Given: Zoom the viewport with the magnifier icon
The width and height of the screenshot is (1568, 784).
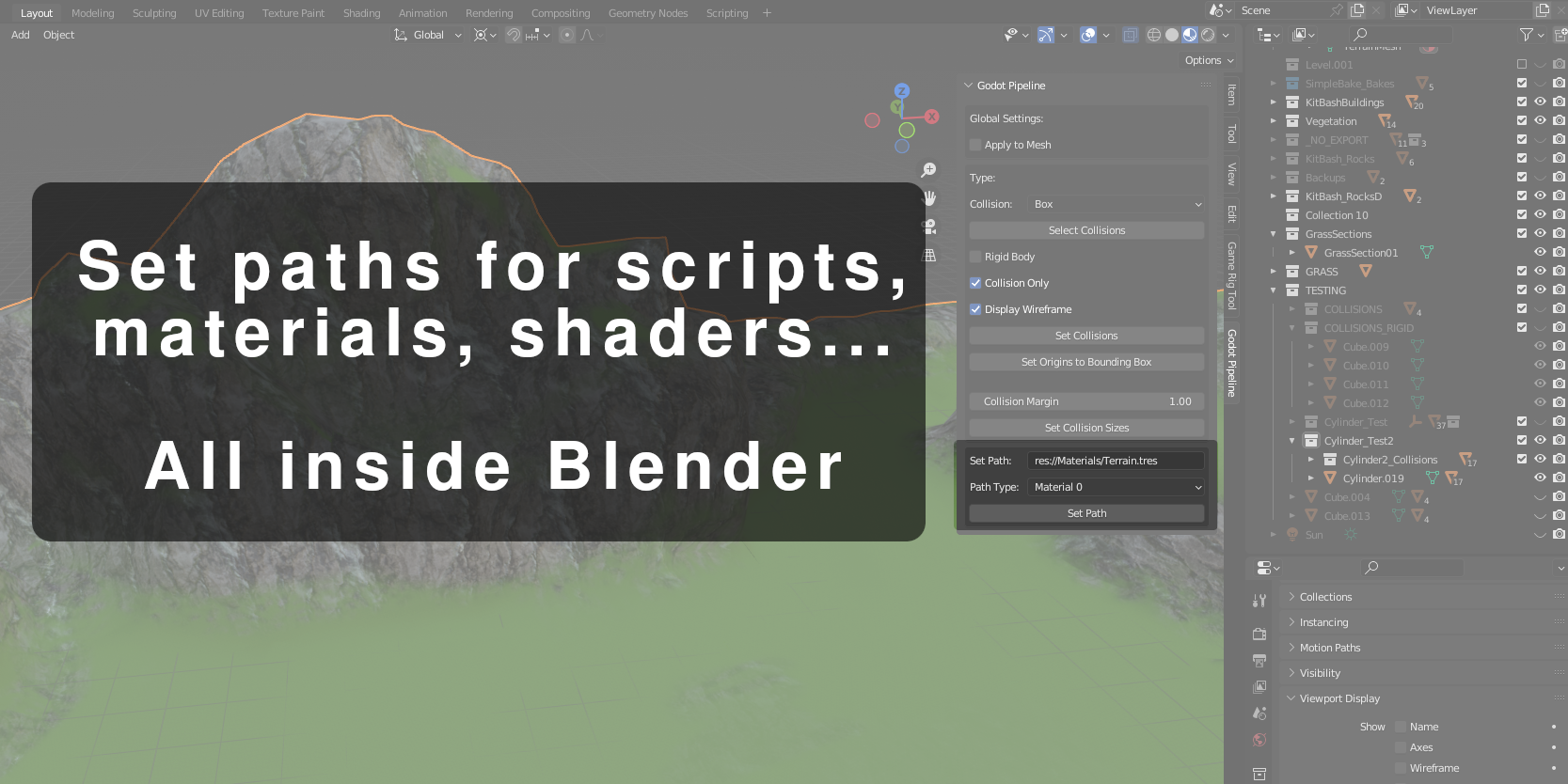Looking at the screenshot, I should click(928, 170).
